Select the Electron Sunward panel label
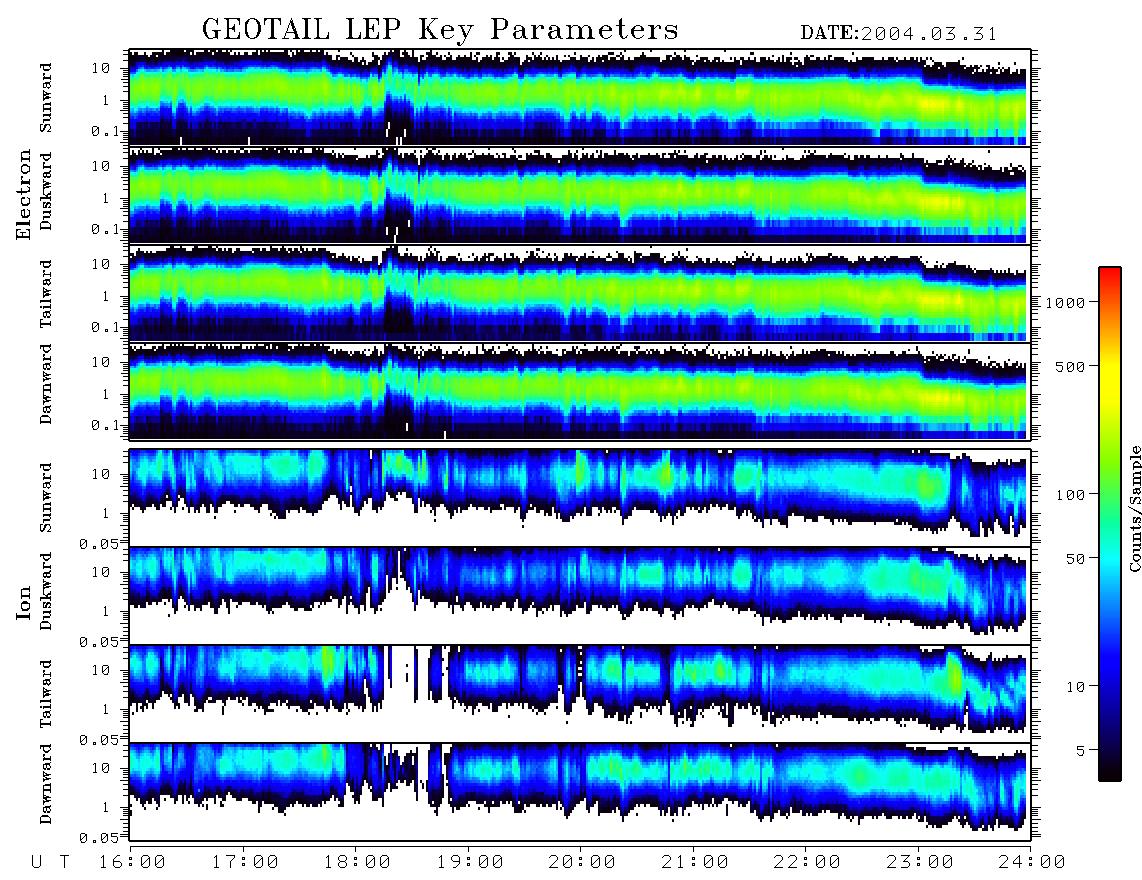 coord(46,98)
